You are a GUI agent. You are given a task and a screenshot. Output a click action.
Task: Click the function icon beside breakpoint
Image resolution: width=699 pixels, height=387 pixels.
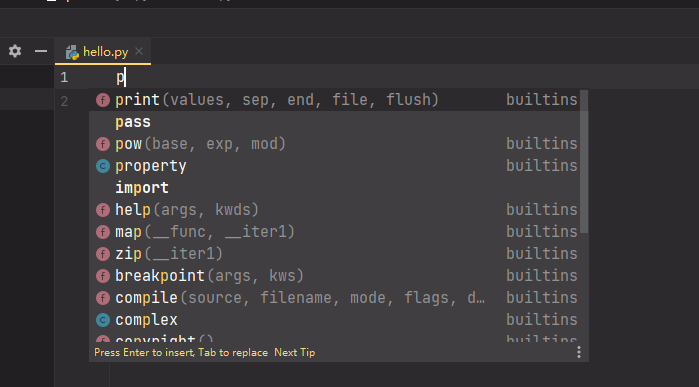tap(103, 276)
